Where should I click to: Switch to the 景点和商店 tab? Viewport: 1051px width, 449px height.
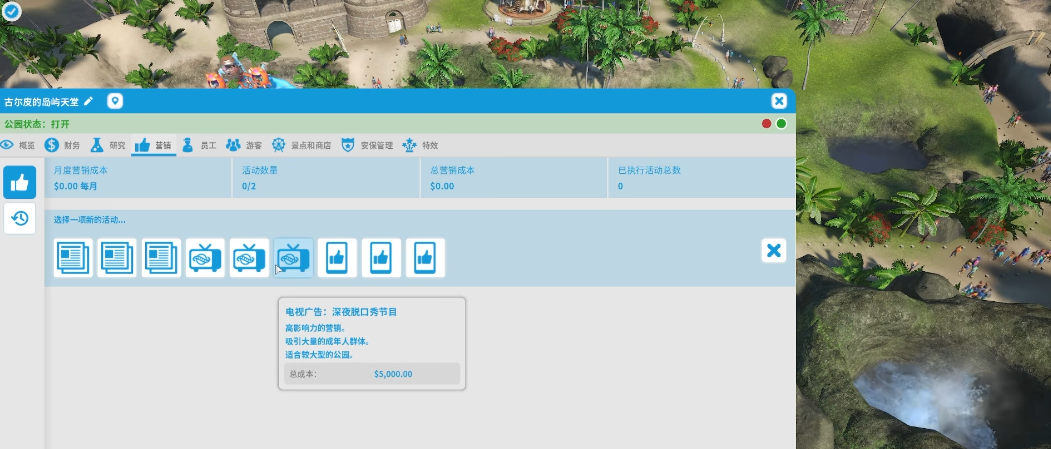pos(301,145)
